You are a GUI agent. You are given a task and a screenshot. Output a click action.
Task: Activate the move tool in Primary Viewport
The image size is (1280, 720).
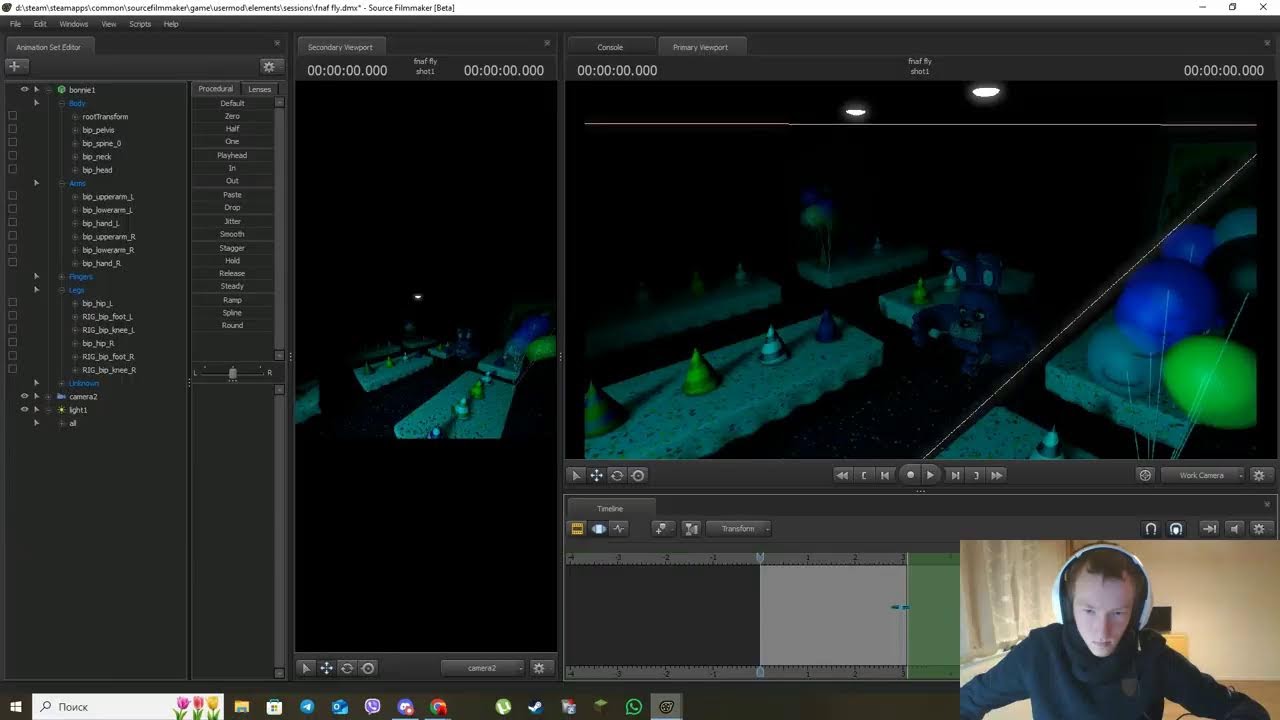(596, 475)
